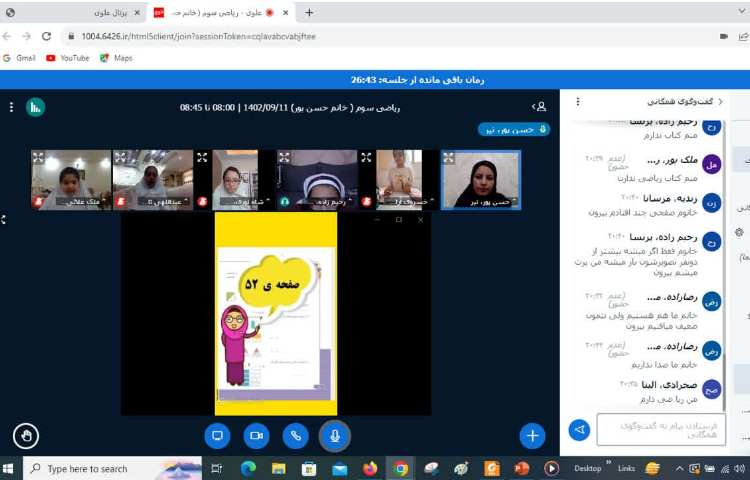Open the Gmail bookmark
Viewport: 750px width, 480px height.
20,58
